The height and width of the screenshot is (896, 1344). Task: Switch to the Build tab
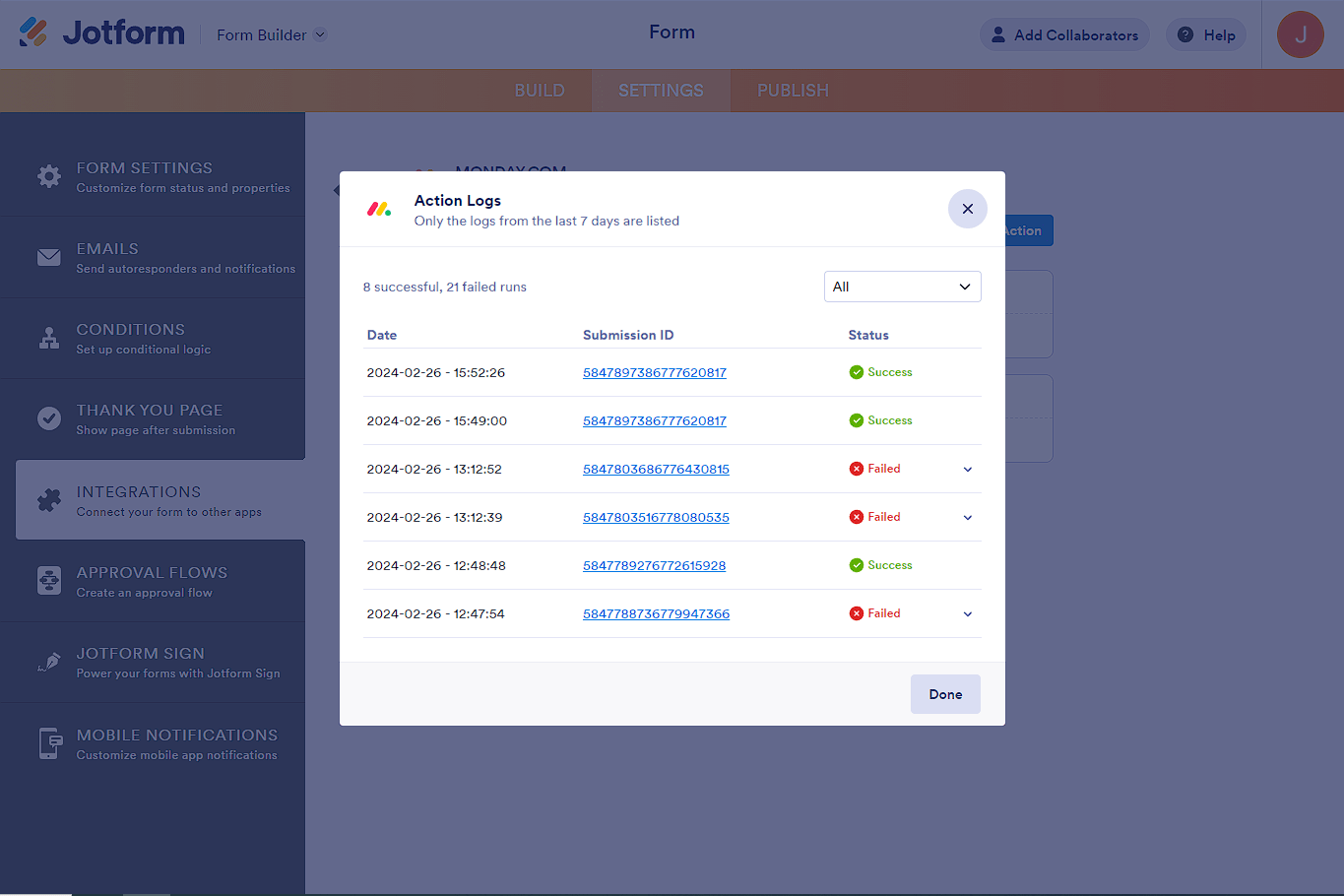coord(540,91)
